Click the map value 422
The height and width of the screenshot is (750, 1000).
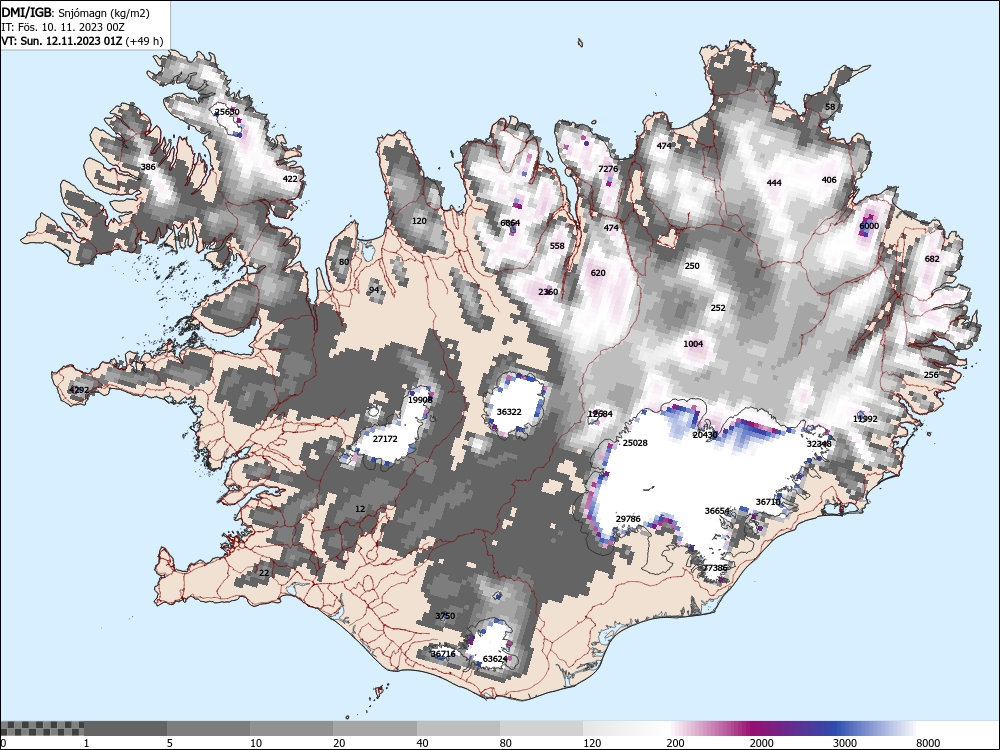pyautogui.click(x=290, y=179)
